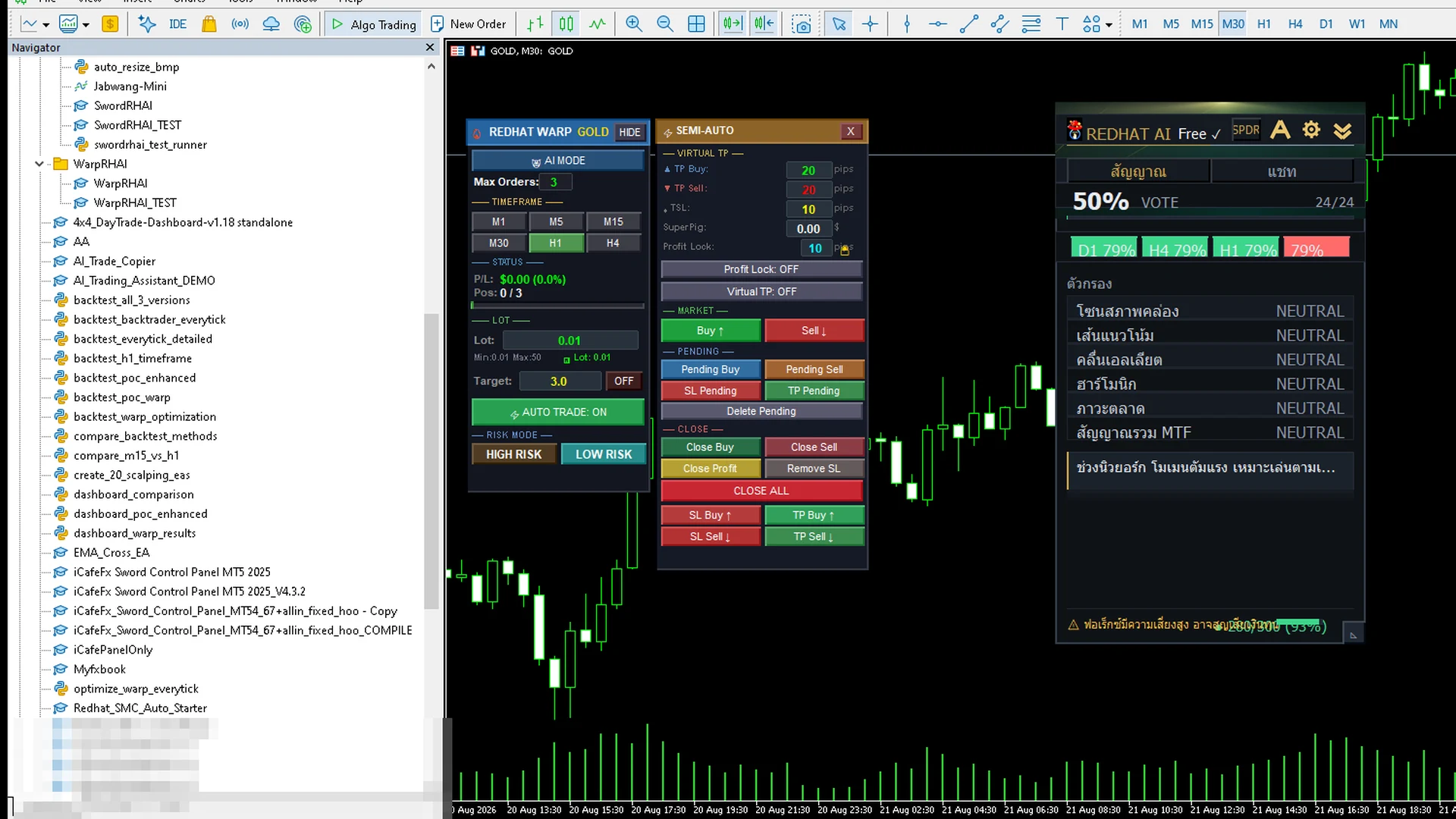Select the Fibonacci retracement tool
This screenshot has width=1456, height=819.
[x=1031, y=24]
